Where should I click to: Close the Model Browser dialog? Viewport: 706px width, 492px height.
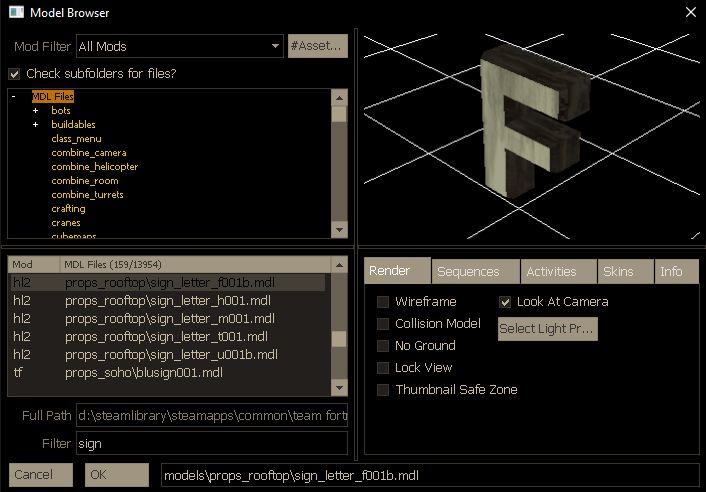(x=689, y=13)
